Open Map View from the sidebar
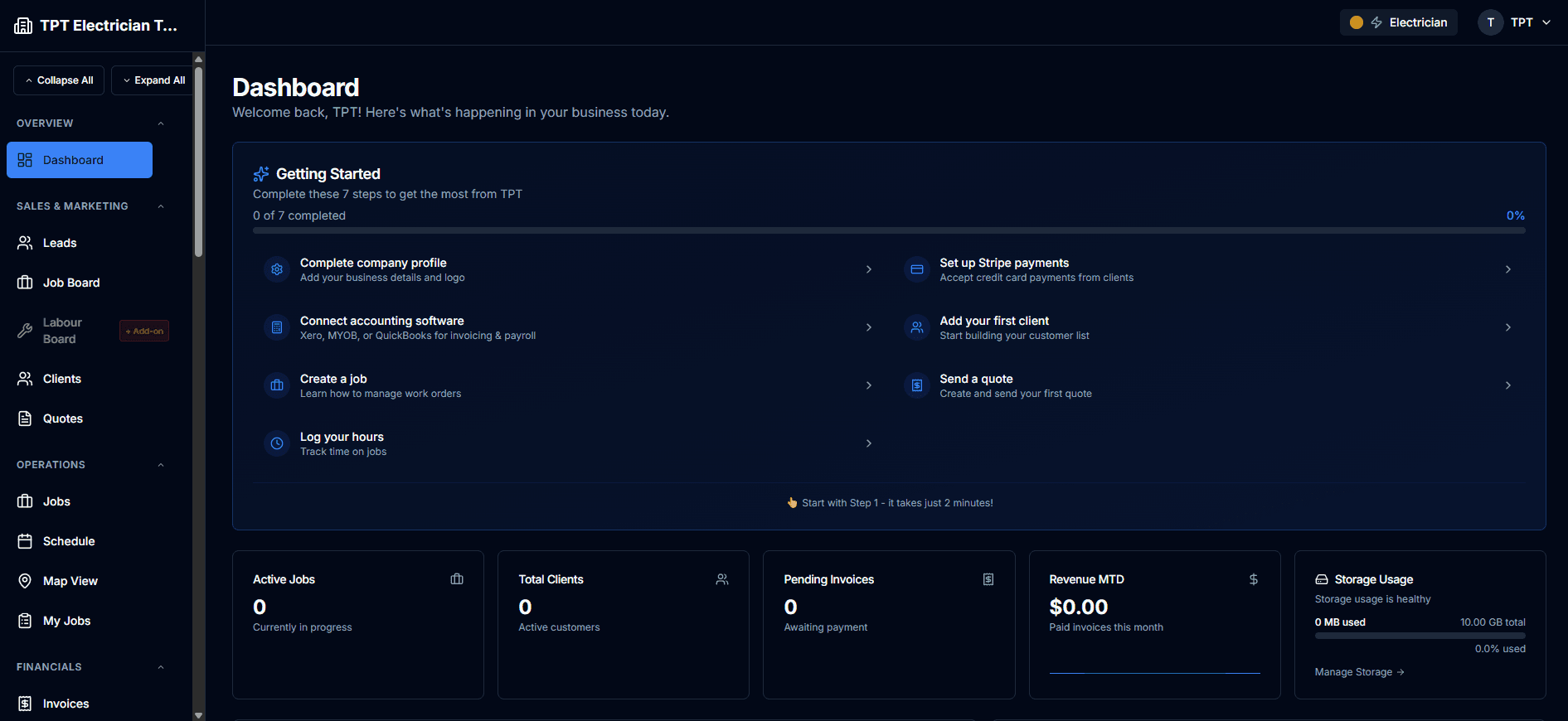1568x721 pixels. pos(80,581)
